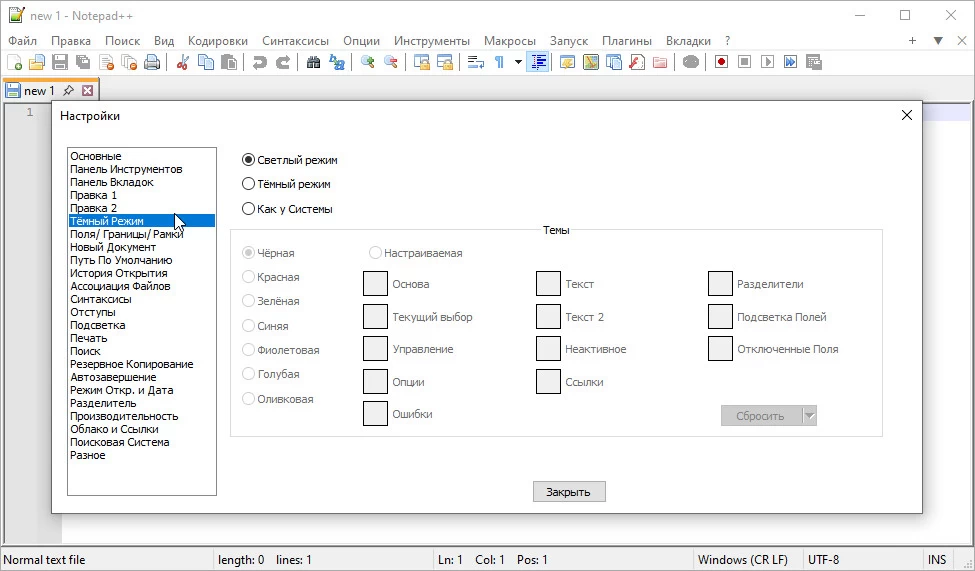Open the dropdown arrow beside the ¶ icon

(518, 62)
